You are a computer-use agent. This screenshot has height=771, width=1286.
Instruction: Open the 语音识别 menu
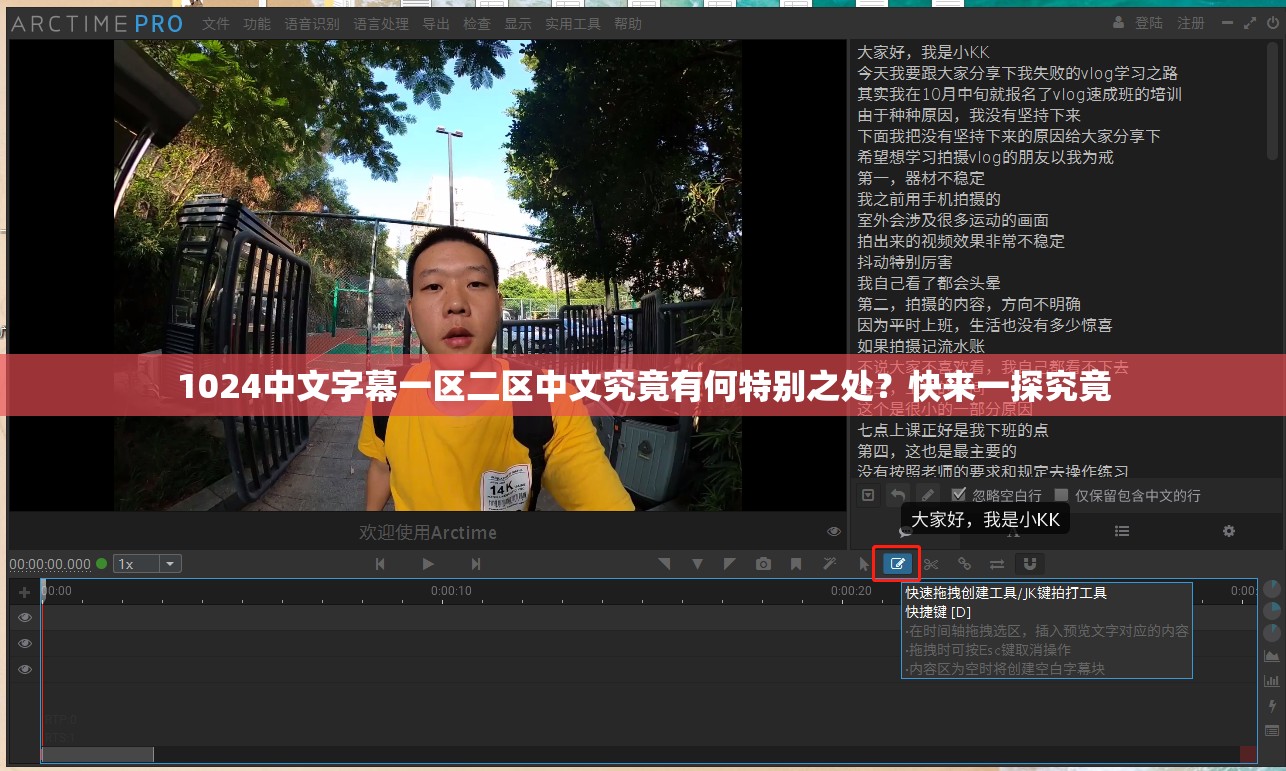[311, 23]
